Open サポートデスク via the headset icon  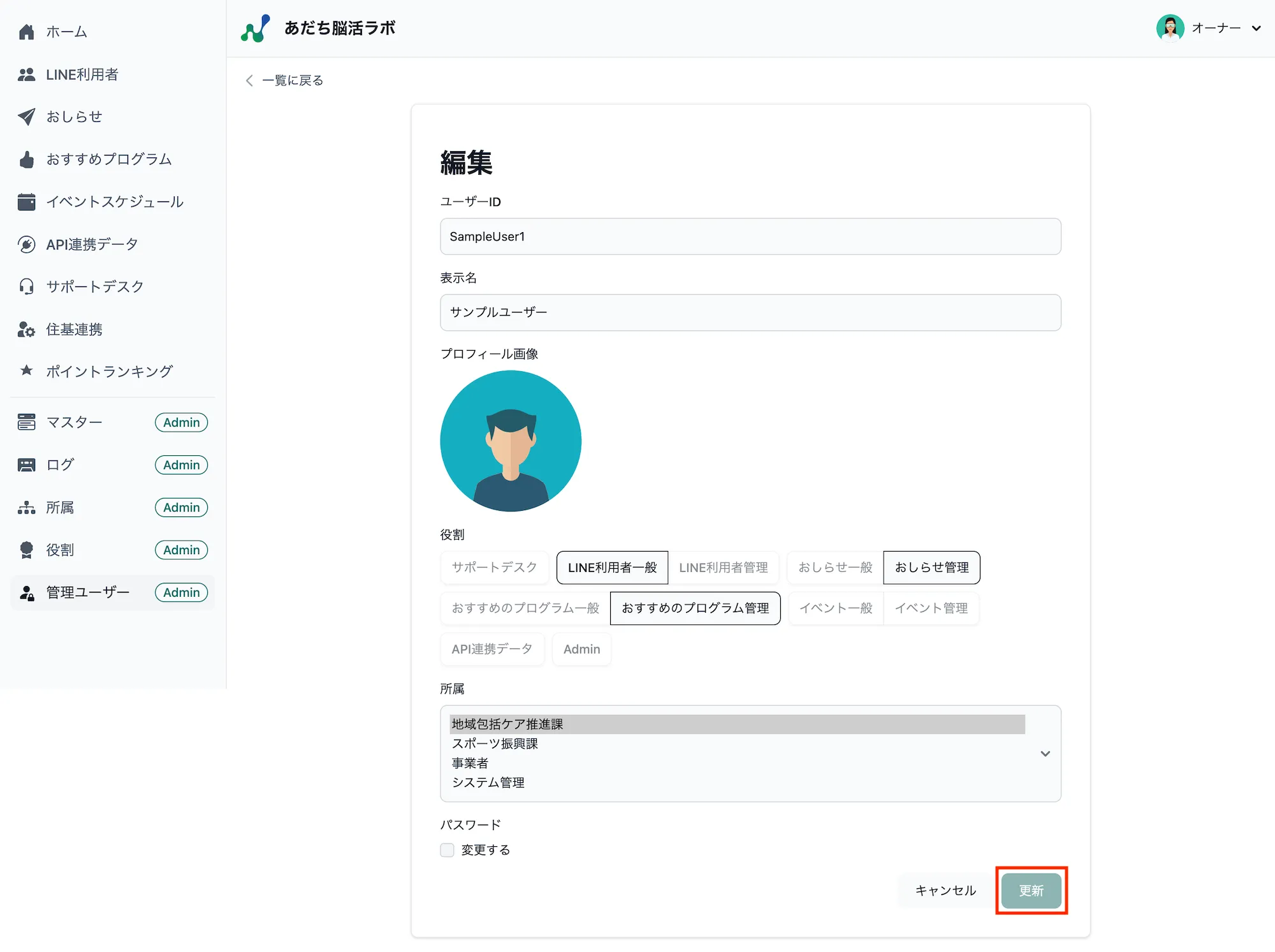coord(26,286)
